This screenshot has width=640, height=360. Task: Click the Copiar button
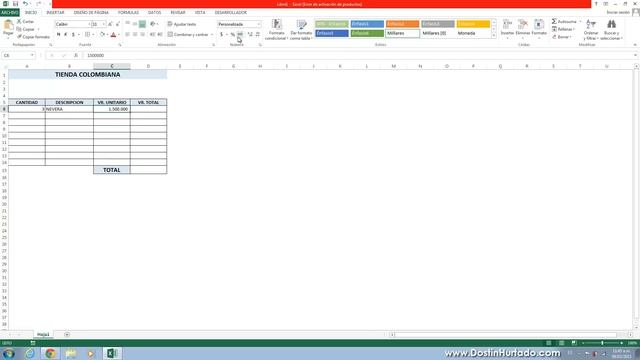(x=26, y=29)
